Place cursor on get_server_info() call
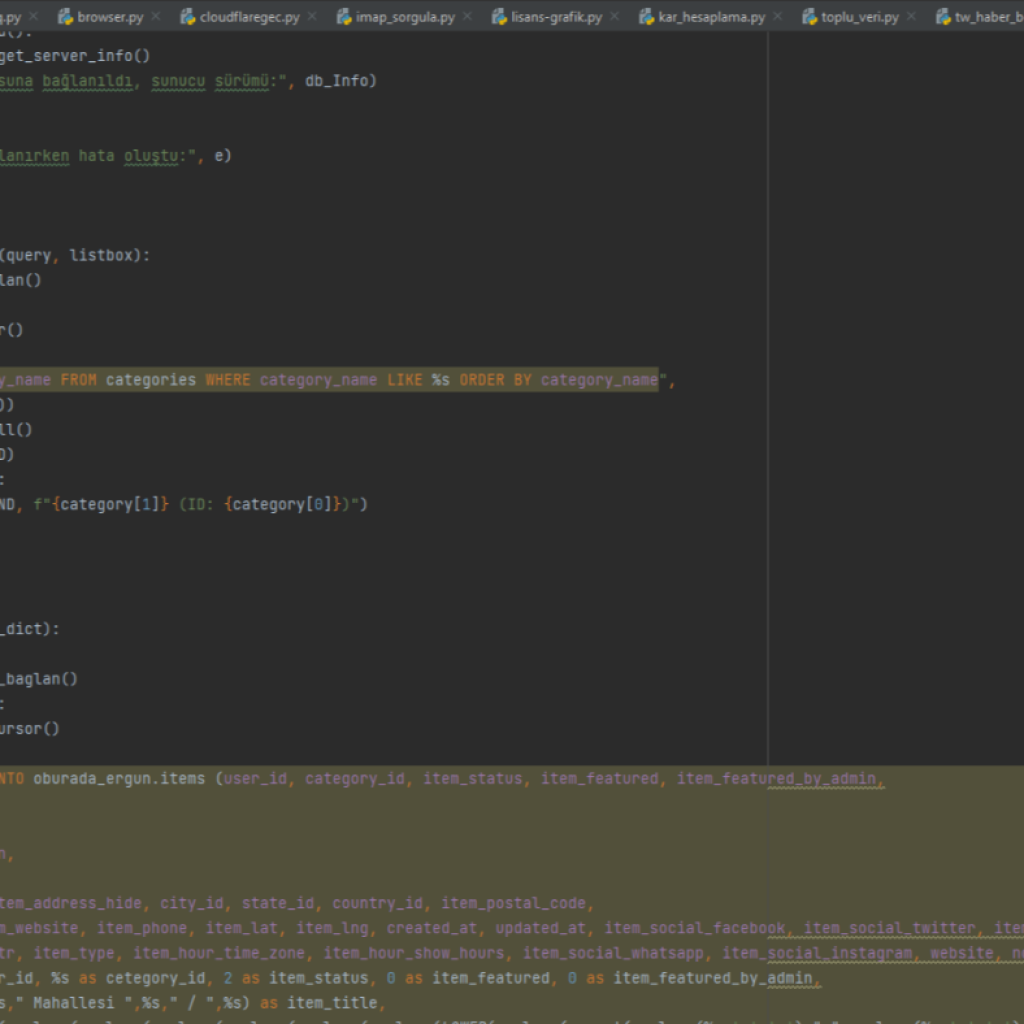 pos(74,56)
